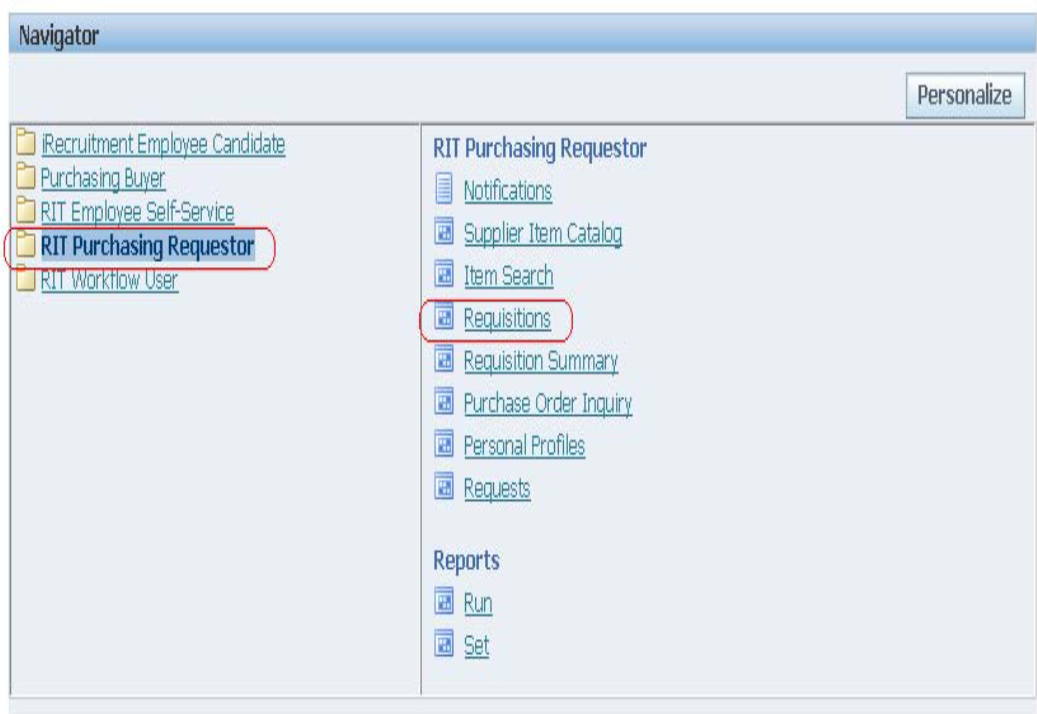This screenshot has height=714, width=1037.
Task: Select the Purchasing Buyer responsibility
Action: [102, 178]
